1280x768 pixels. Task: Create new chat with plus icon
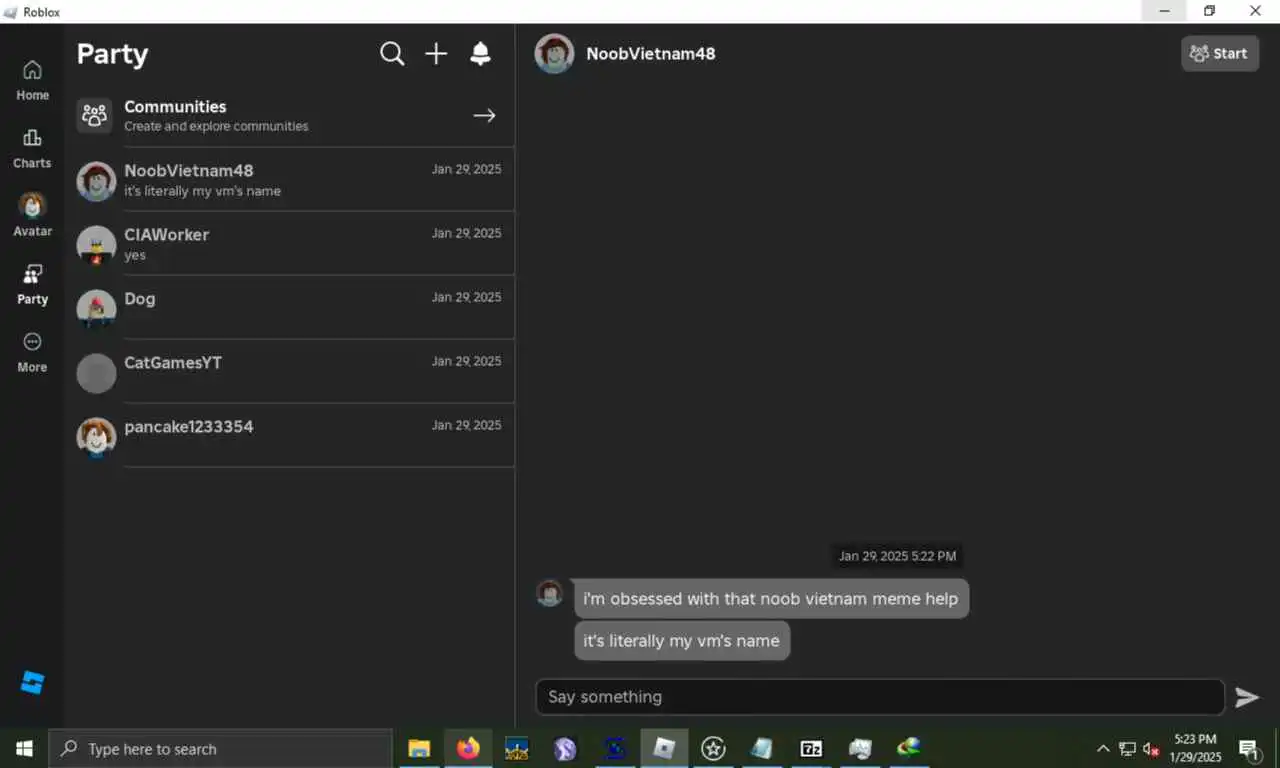pyautogui.click(x=436, y=54)
